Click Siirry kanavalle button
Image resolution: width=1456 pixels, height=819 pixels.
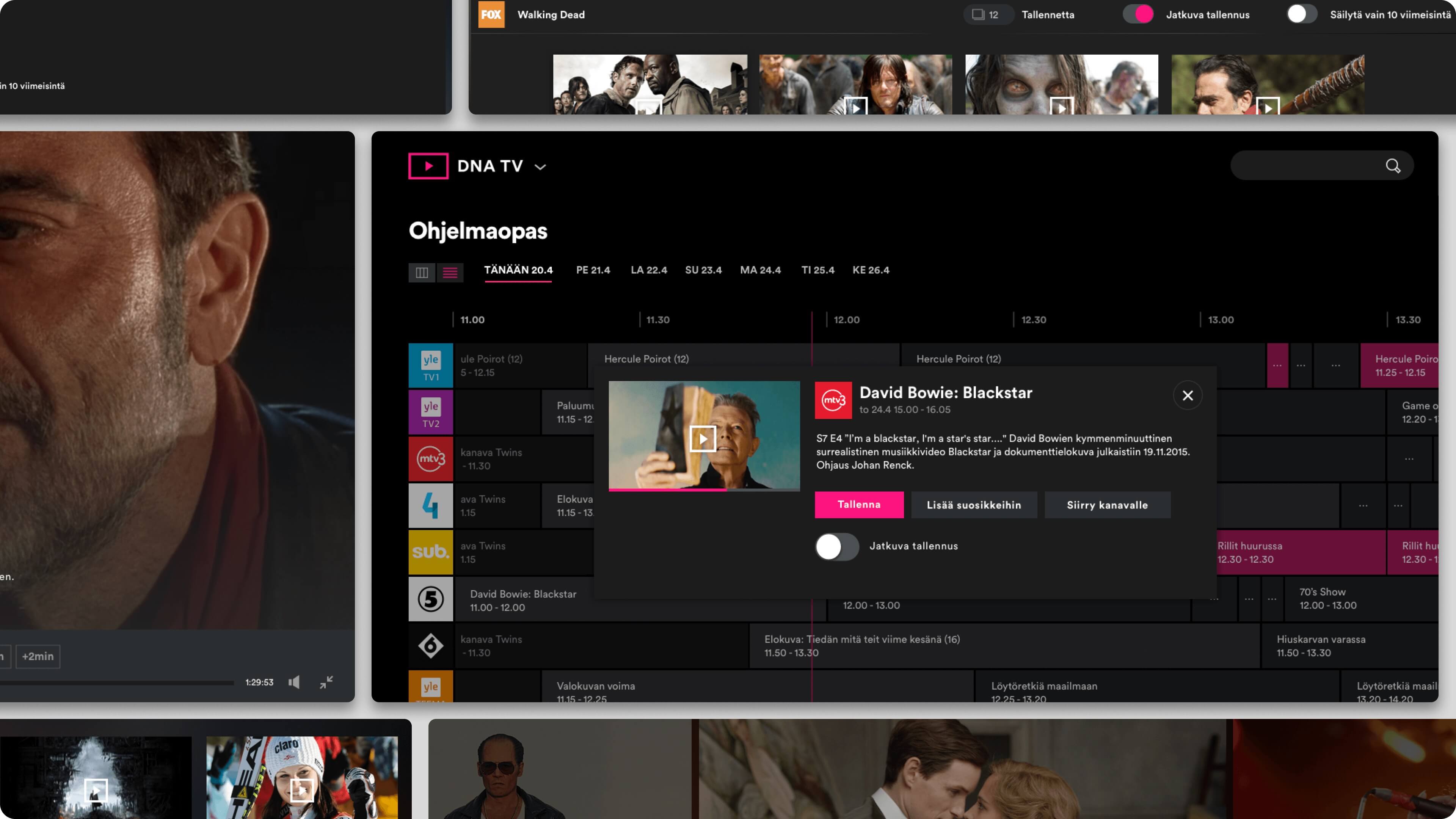1107,505
